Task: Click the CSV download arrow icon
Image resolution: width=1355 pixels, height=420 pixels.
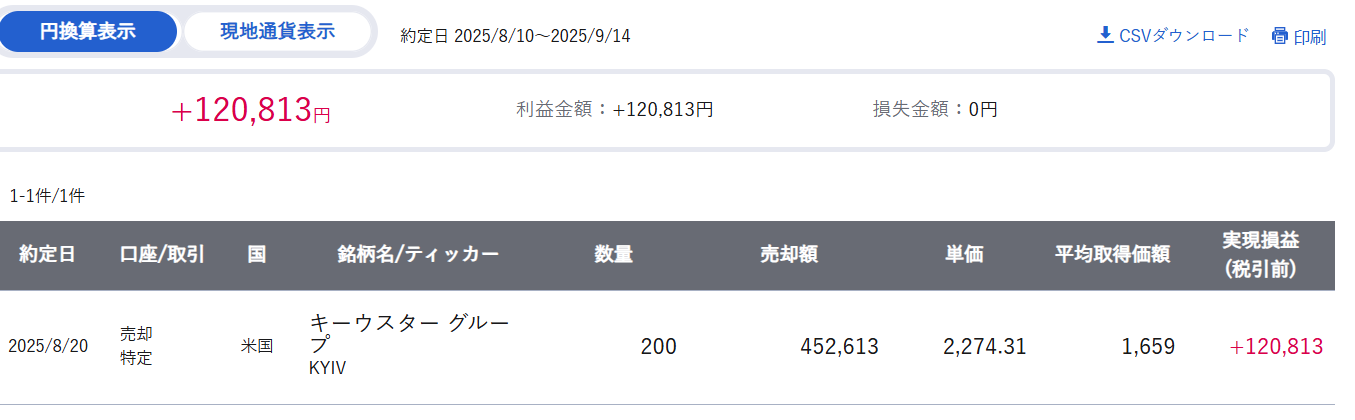Action: [x=1105, y=36]
